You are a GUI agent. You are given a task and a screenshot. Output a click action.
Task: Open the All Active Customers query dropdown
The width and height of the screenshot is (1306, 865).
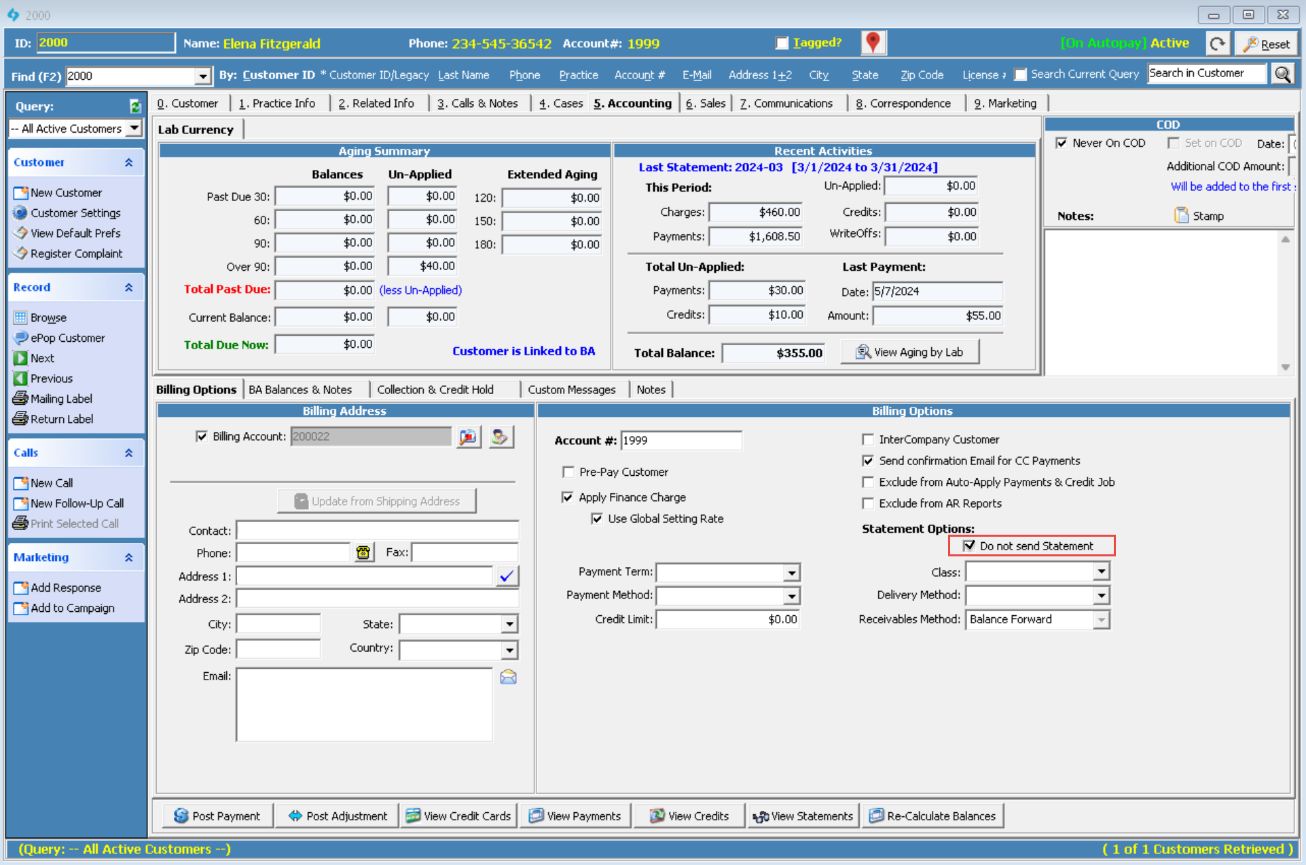click(134, 129)
